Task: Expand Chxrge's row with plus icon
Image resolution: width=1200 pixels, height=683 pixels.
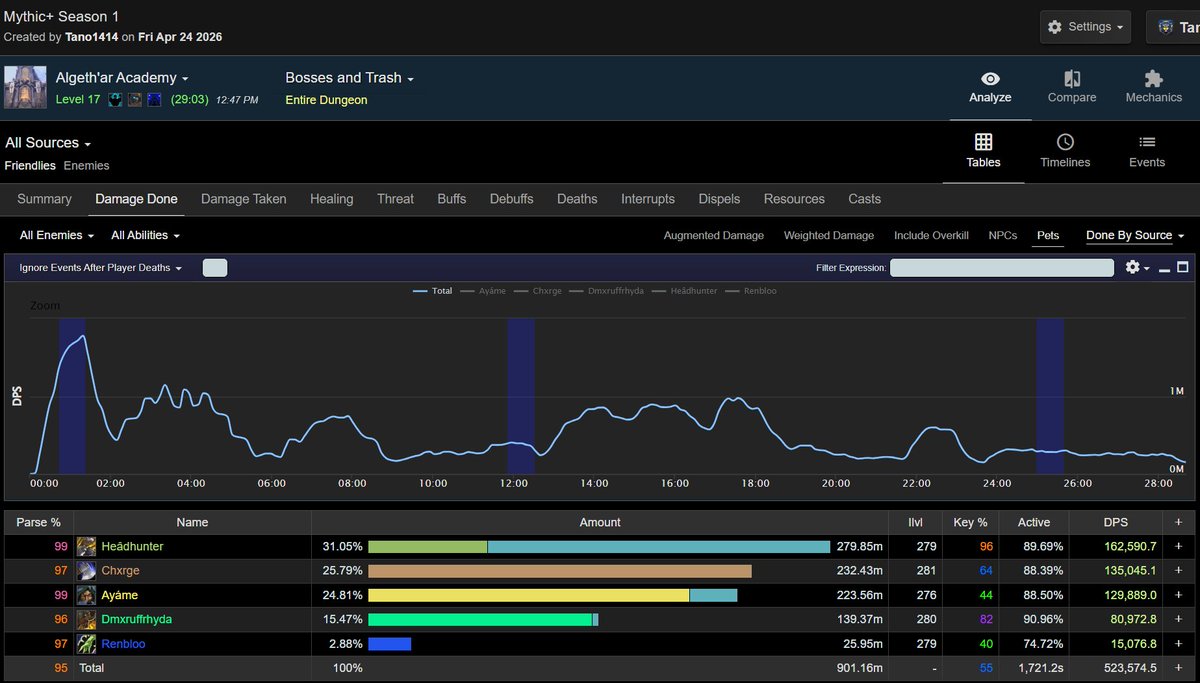Action: click(1178, 571)
